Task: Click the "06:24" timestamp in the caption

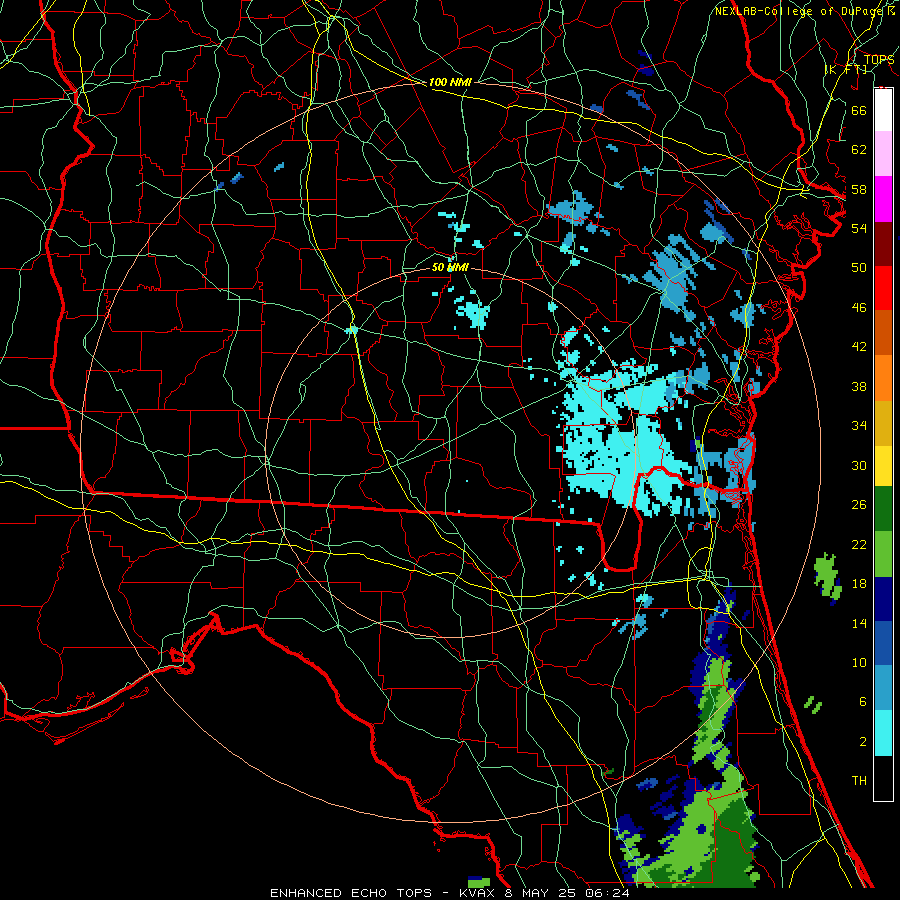Action: click(608, 893)
